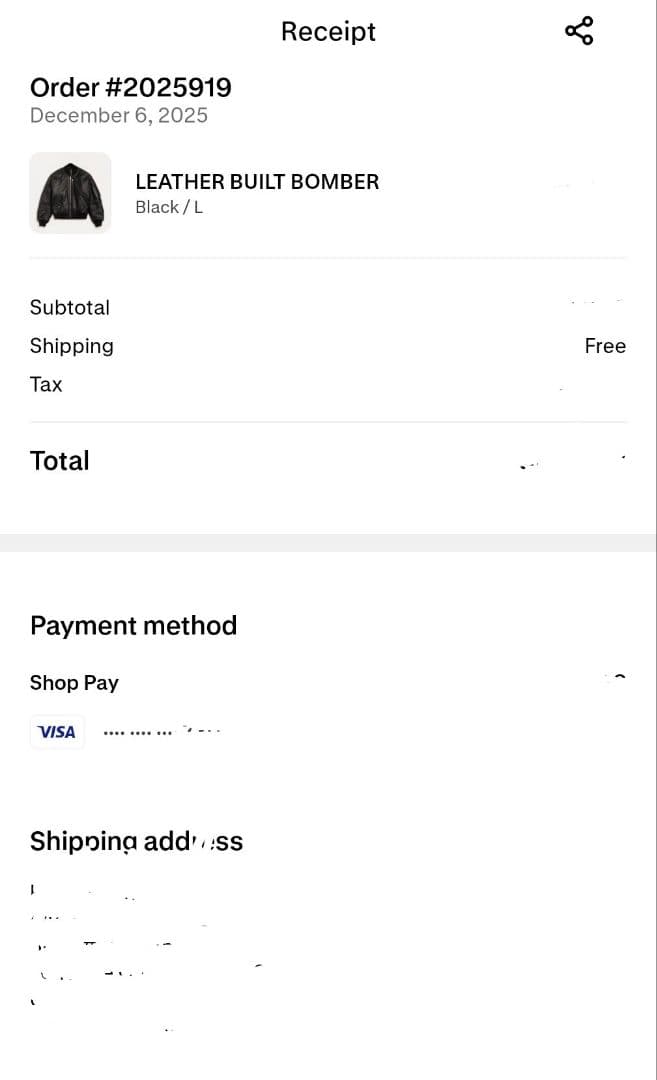657x1080 pixels.
Task: Click the masked card number dots
Action: coord(138,733)
